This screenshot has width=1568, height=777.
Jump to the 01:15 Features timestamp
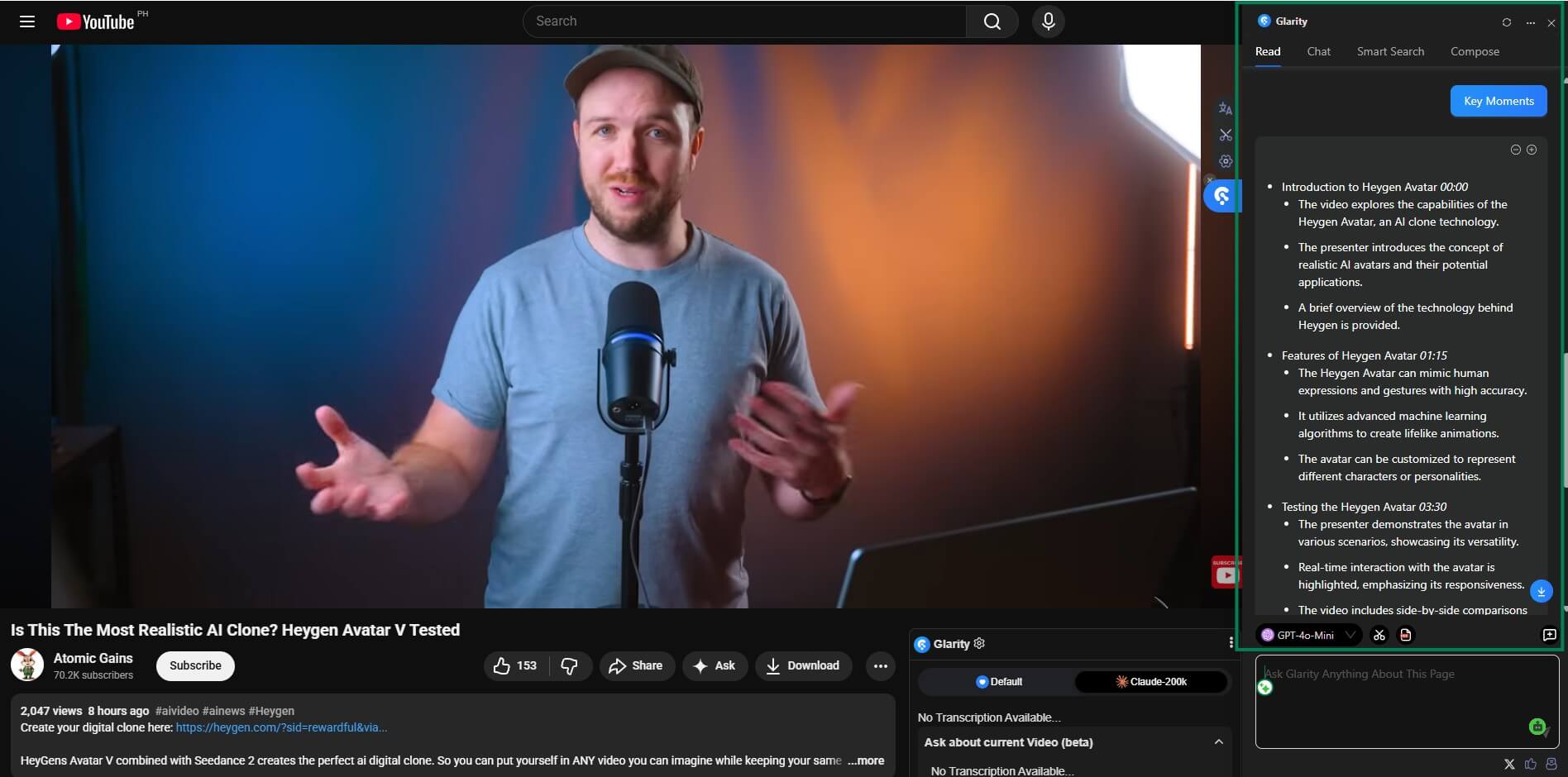tap(1433, 355)
